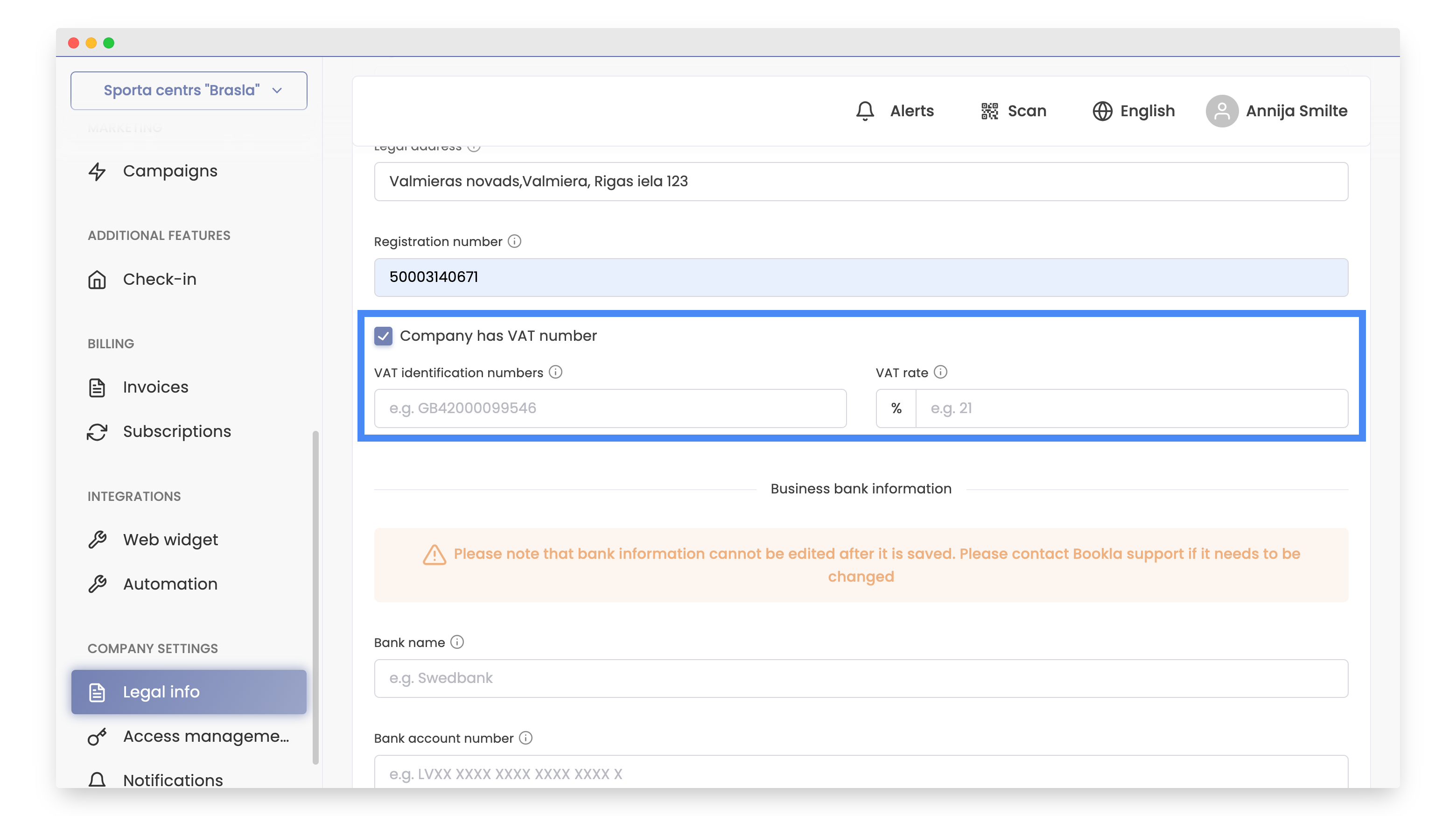Open the Invoices menu item

(x=155, y=387)
